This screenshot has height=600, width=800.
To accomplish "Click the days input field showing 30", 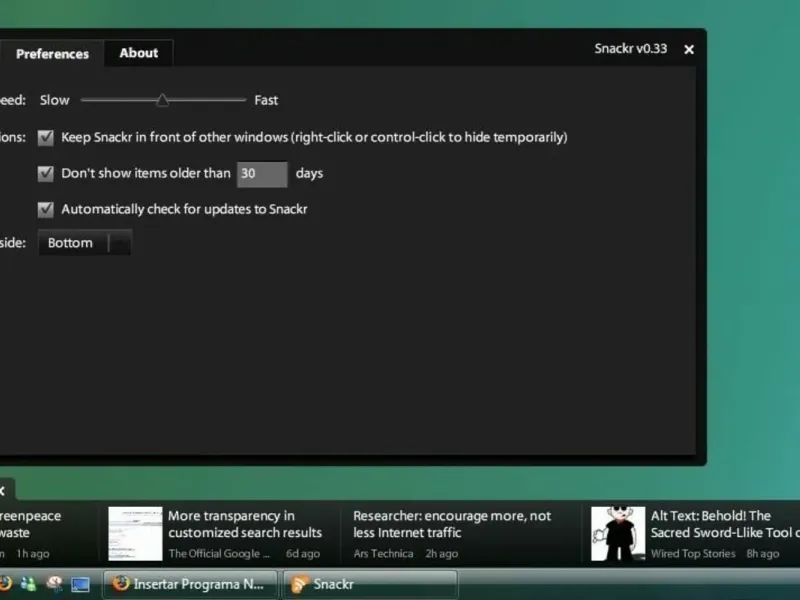I will click(x=262, y=174).
